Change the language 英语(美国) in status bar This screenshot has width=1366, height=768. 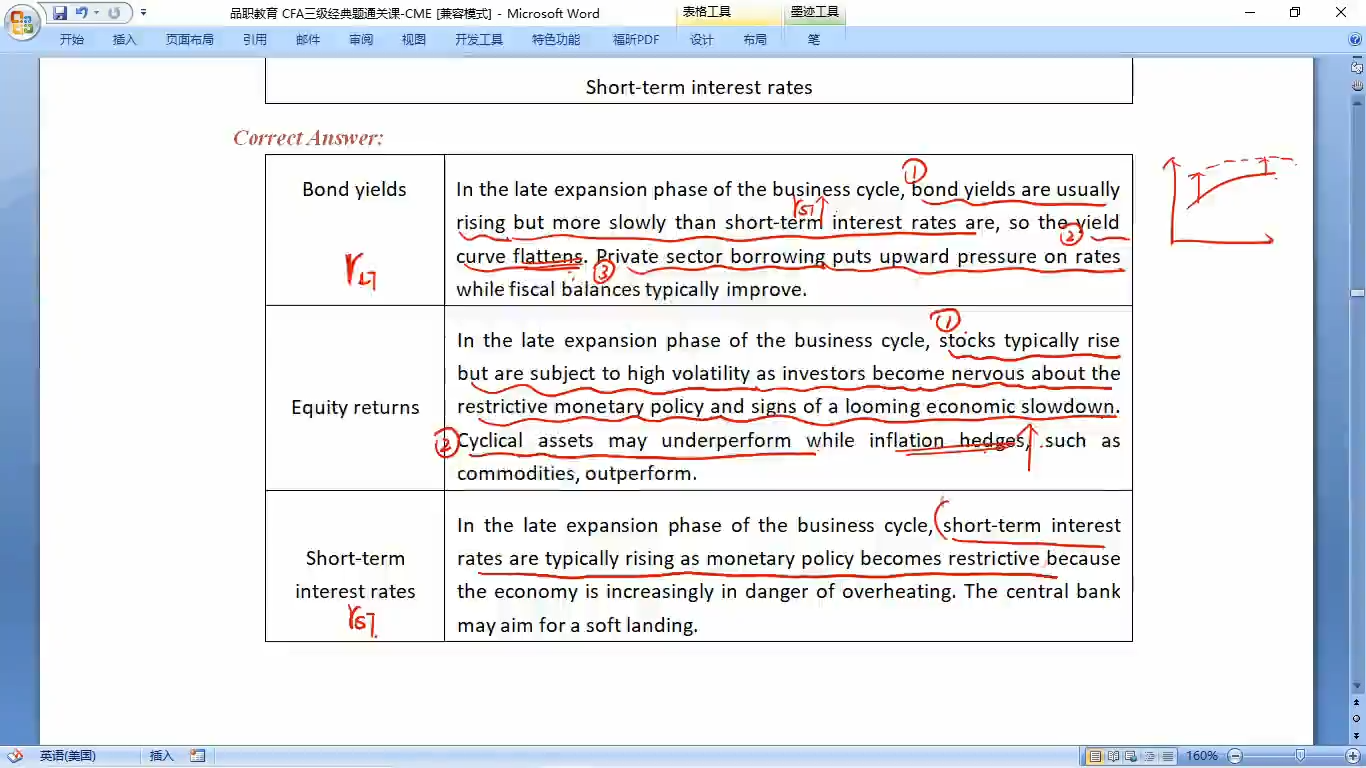[x=68, y=756]
